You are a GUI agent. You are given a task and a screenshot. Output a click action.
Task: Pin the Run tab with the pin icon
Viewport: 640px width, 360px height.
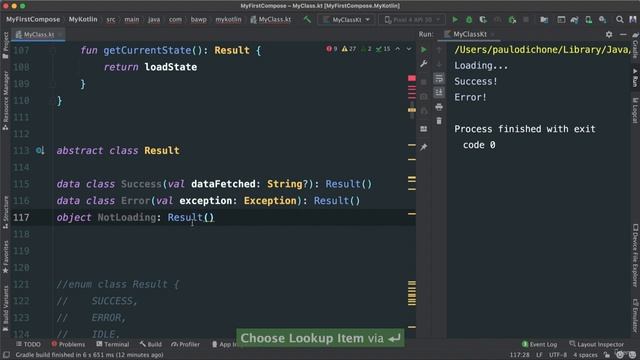424,147
